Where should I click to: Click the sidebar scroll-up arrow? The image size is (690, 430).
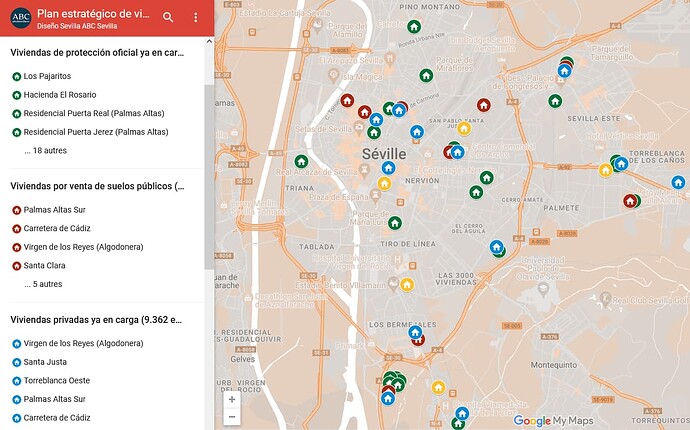[x=209, y=41]
